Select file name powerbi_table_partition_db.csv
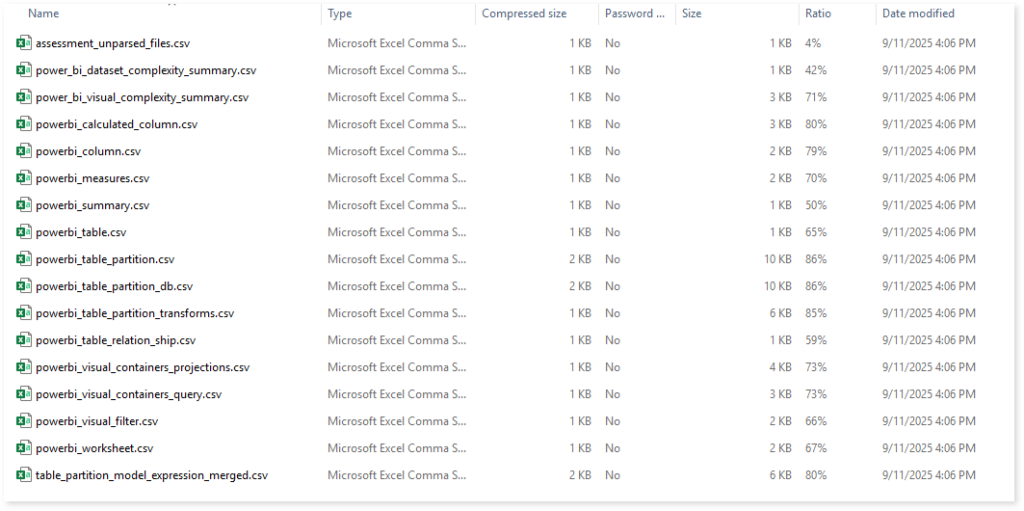The image size is (1024, 511). 114,286
